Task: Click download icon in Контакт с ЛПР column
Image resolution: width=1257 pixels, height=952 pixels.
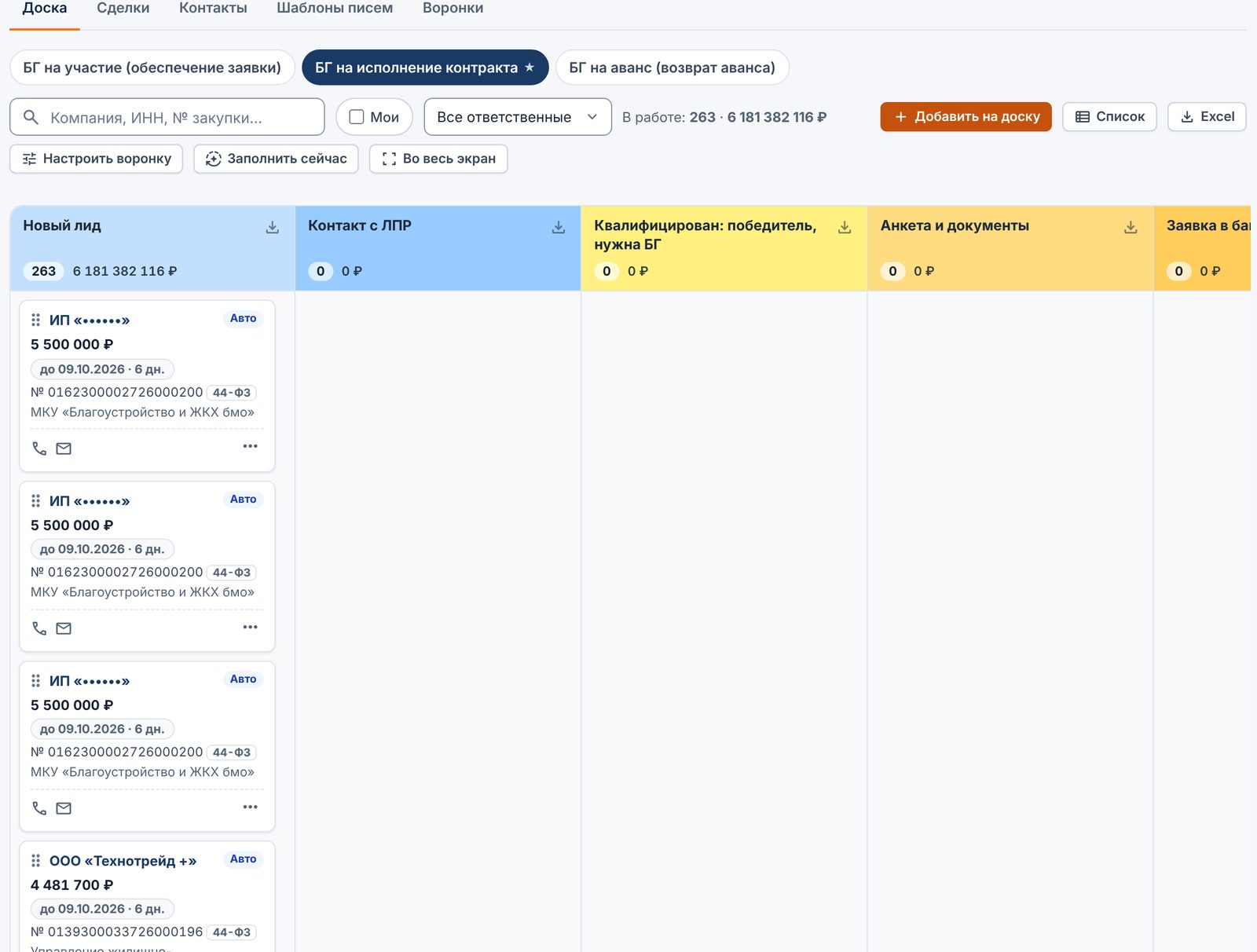Action: tap(559, 227)
